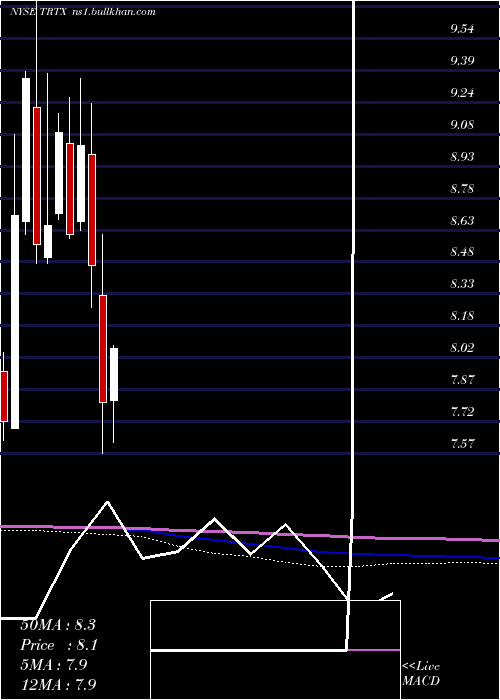Click the NYSE TRTX ns1.bullkhan.com header text
The width and height of the screenshot is (500, 700).
[x=83, y=12]
